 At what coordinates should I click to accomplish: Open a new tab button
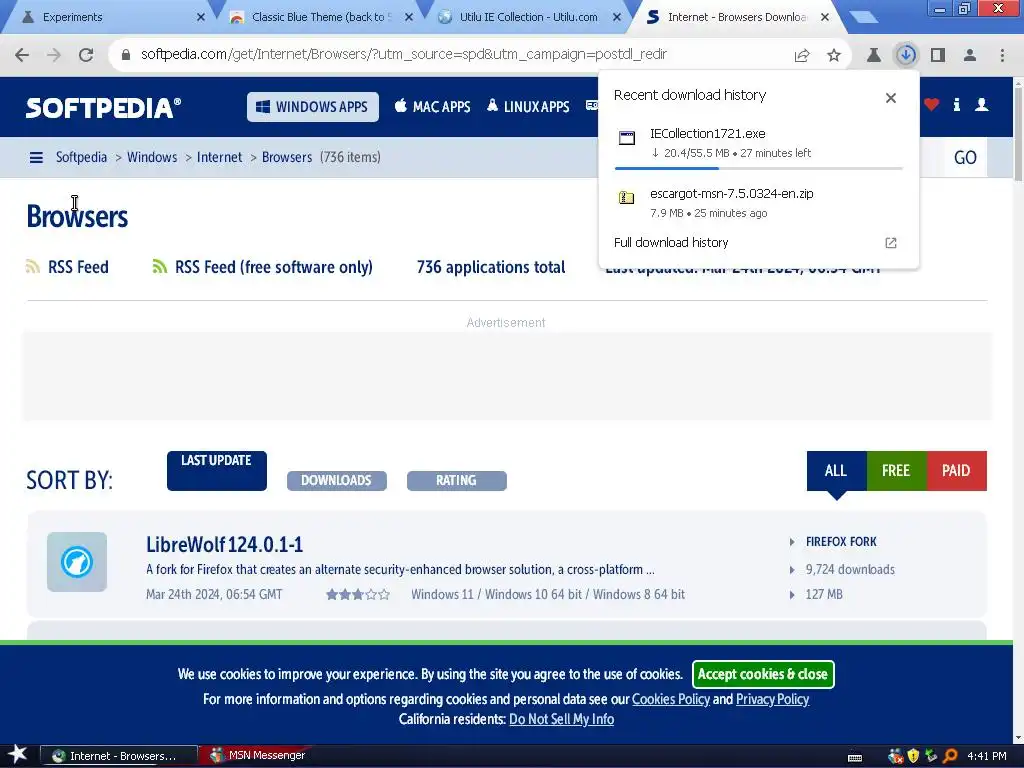coord(864,18)
